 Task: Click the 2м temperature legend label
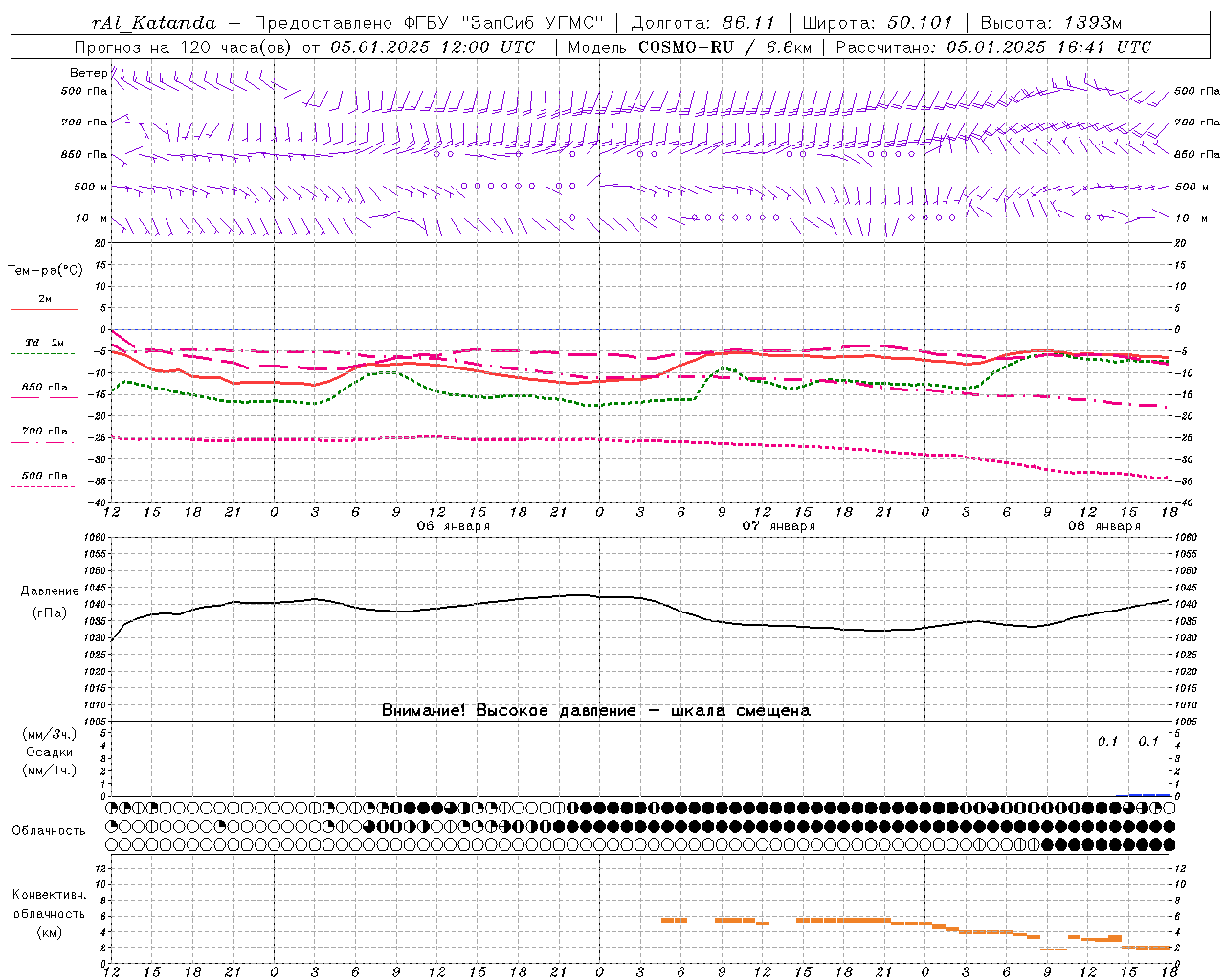click(x=45, y=300)
